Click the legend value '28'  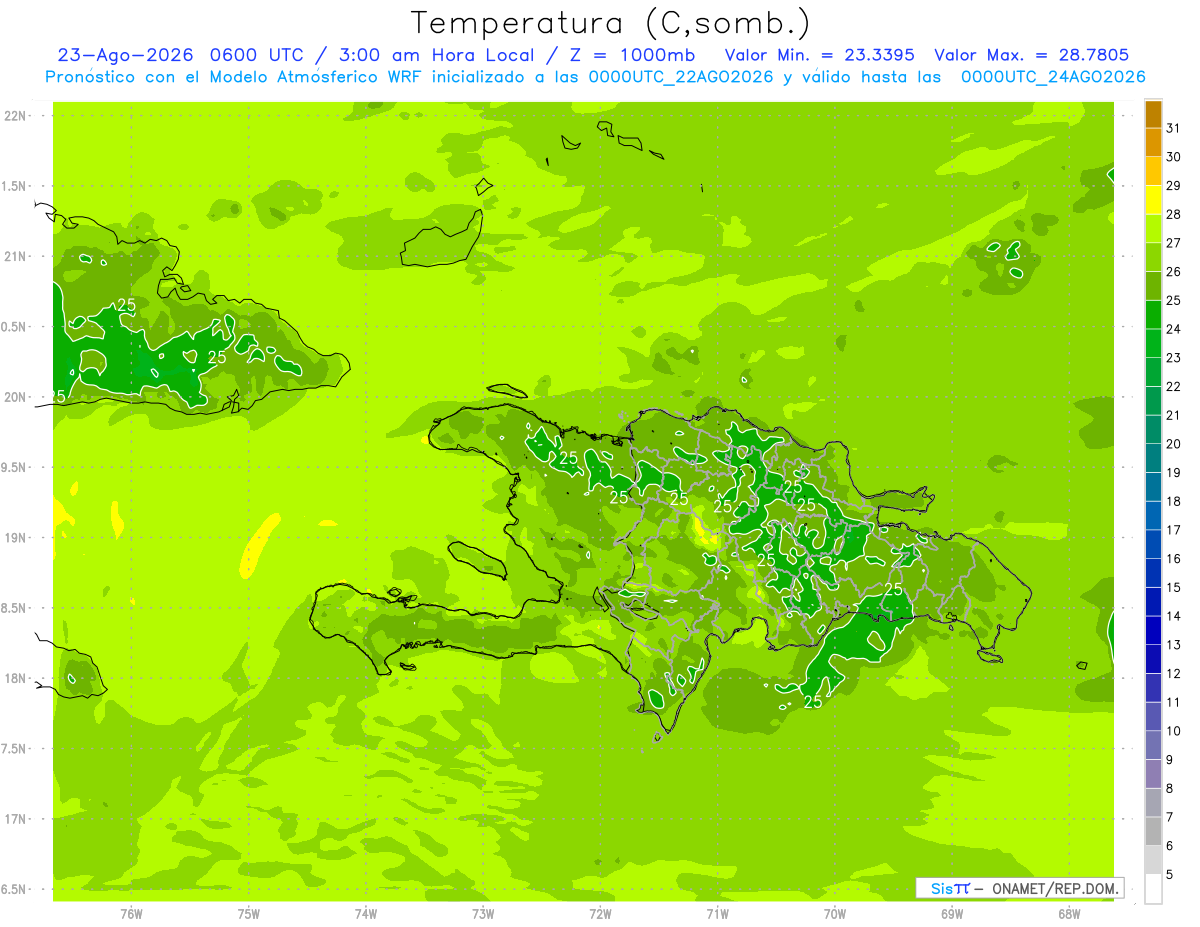[1174, 214]
